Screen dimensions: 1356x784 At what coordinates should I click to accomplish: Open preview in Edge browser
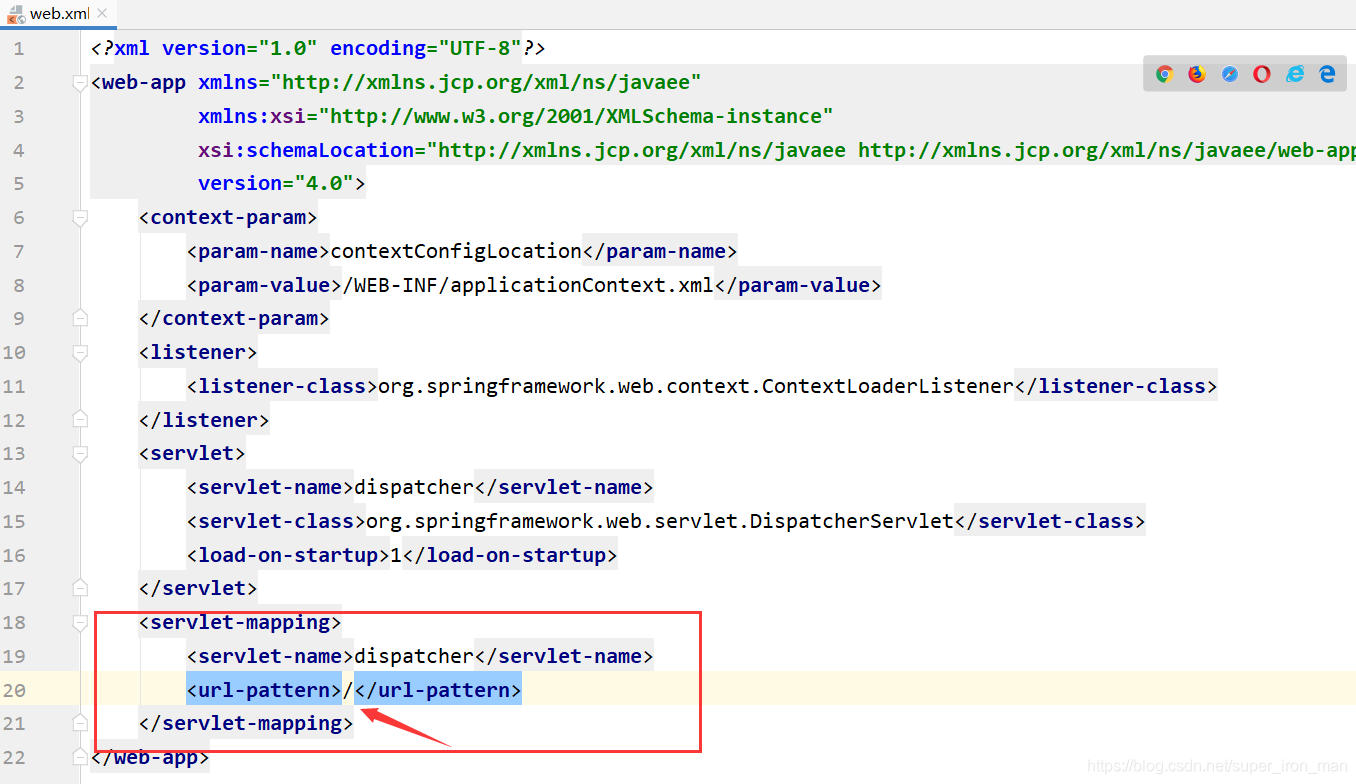point(1327,74)
